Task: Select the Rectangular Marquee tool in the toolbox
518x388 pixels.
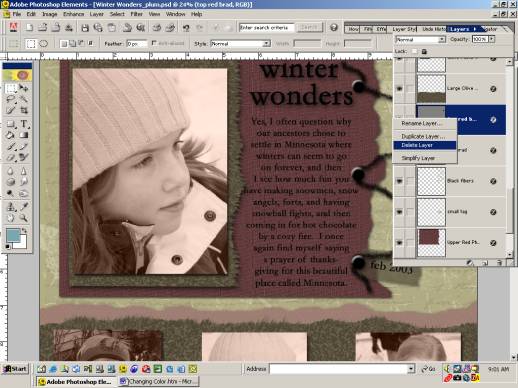Action: (x=10, y=88)
